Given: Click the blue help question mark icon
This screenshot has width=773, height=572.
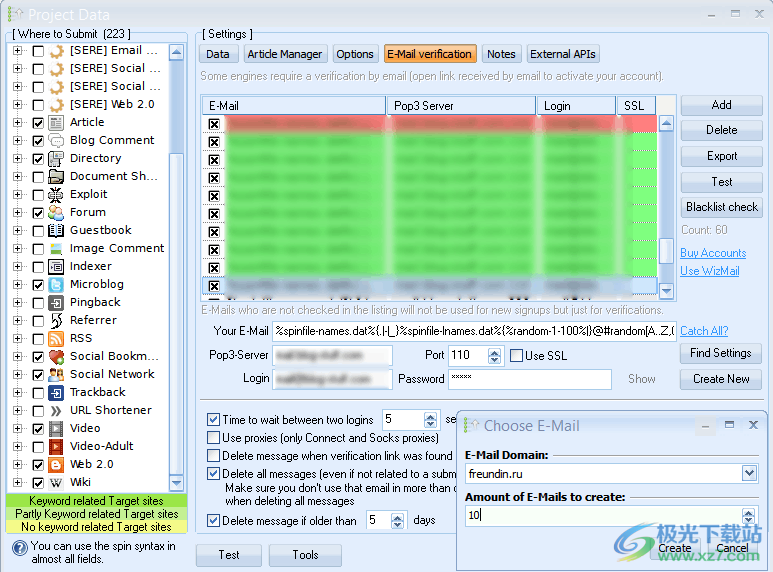Looking at the screenshot, I should pos(20,548).
